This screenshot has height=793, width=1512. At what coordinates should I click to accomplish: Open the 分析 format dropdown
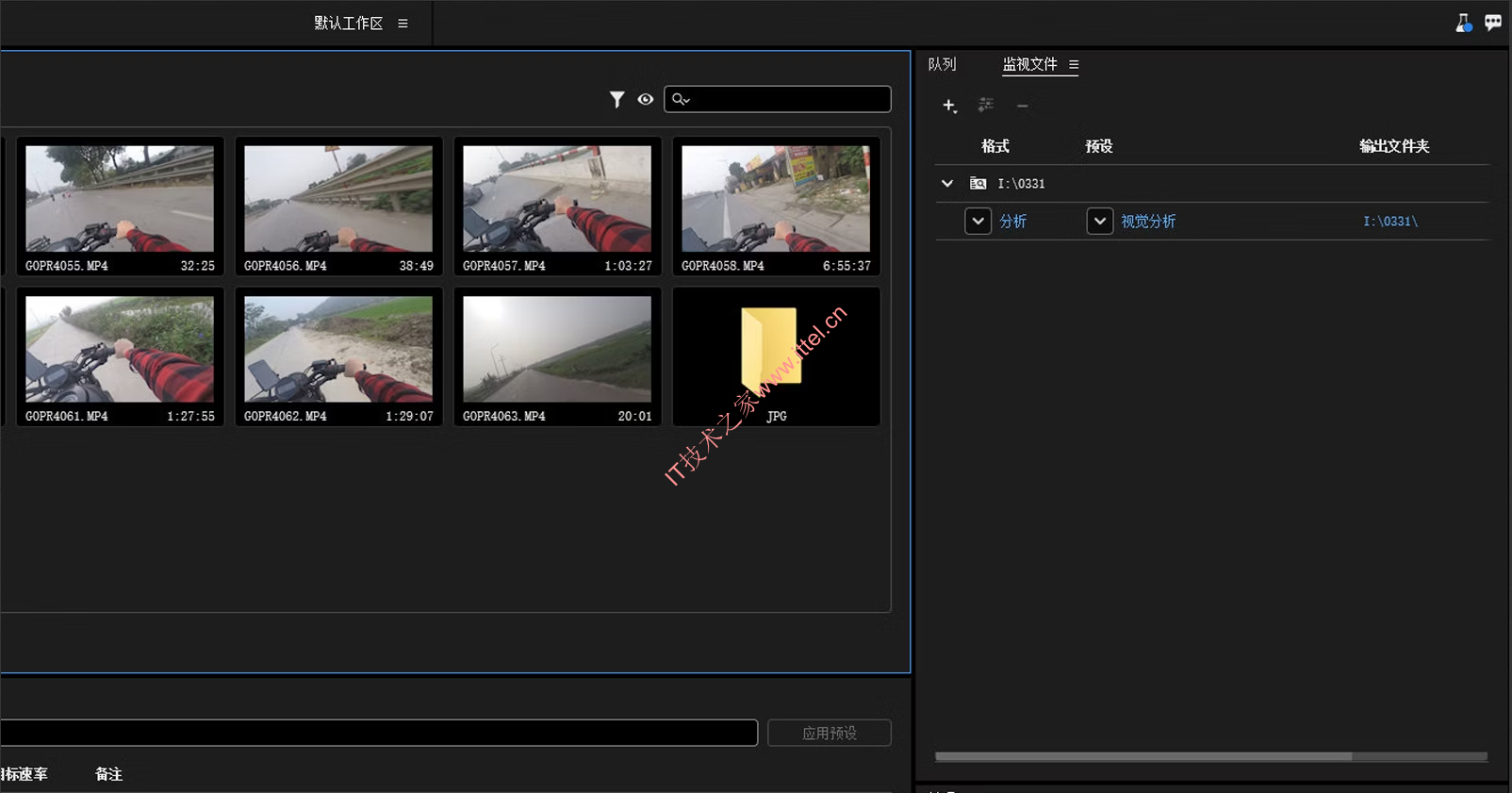click(978, 221)
